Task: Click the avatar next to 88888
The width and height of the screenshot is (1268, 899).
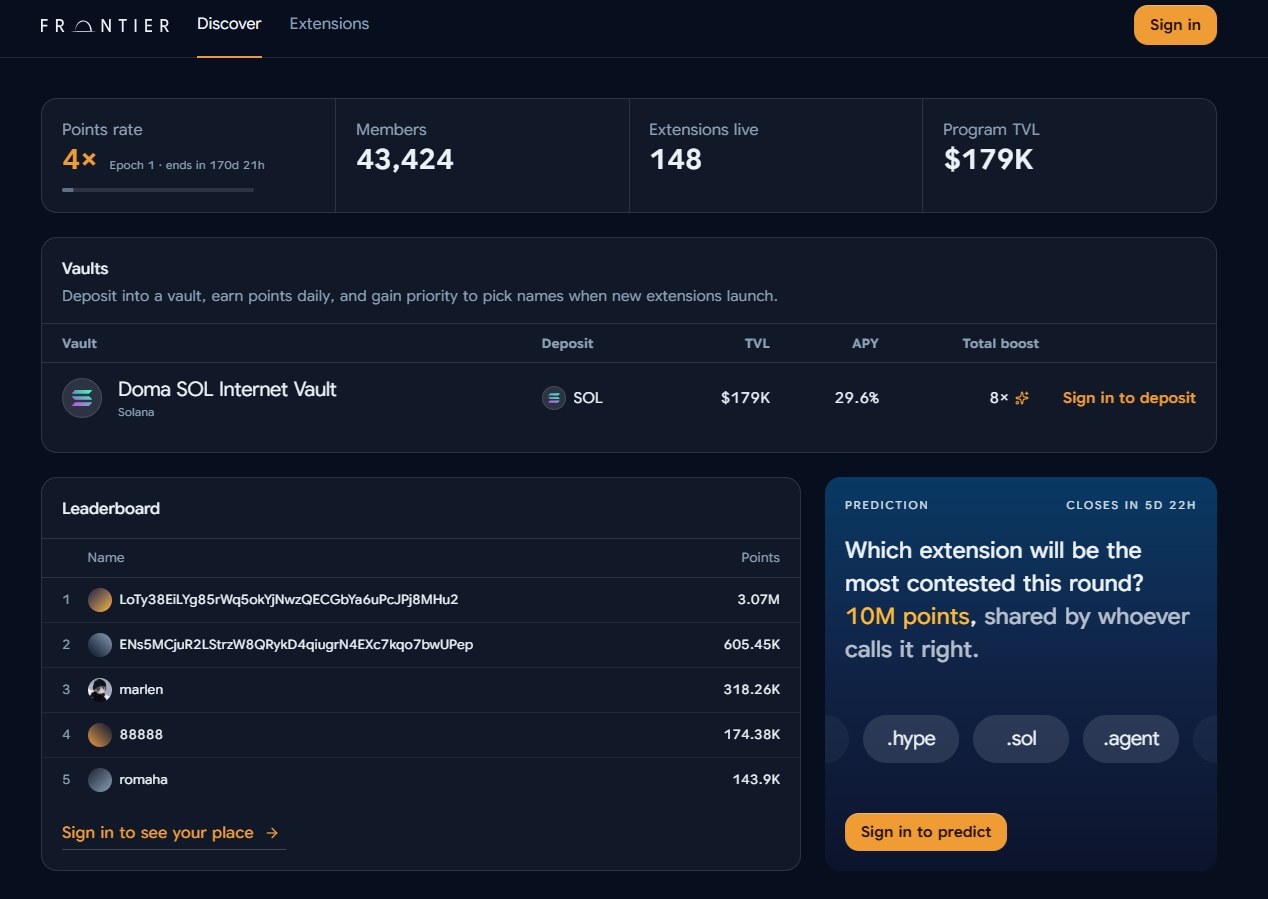Action: click(x=100, y=735)
